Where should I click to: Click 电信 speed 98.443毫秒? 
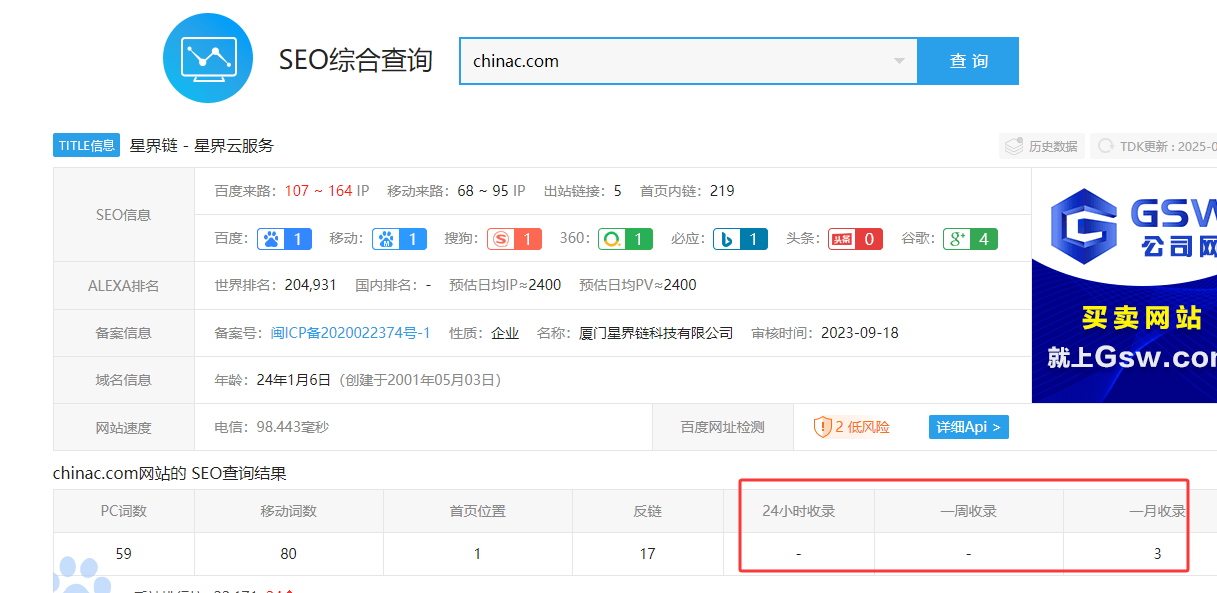click(292, 427)
